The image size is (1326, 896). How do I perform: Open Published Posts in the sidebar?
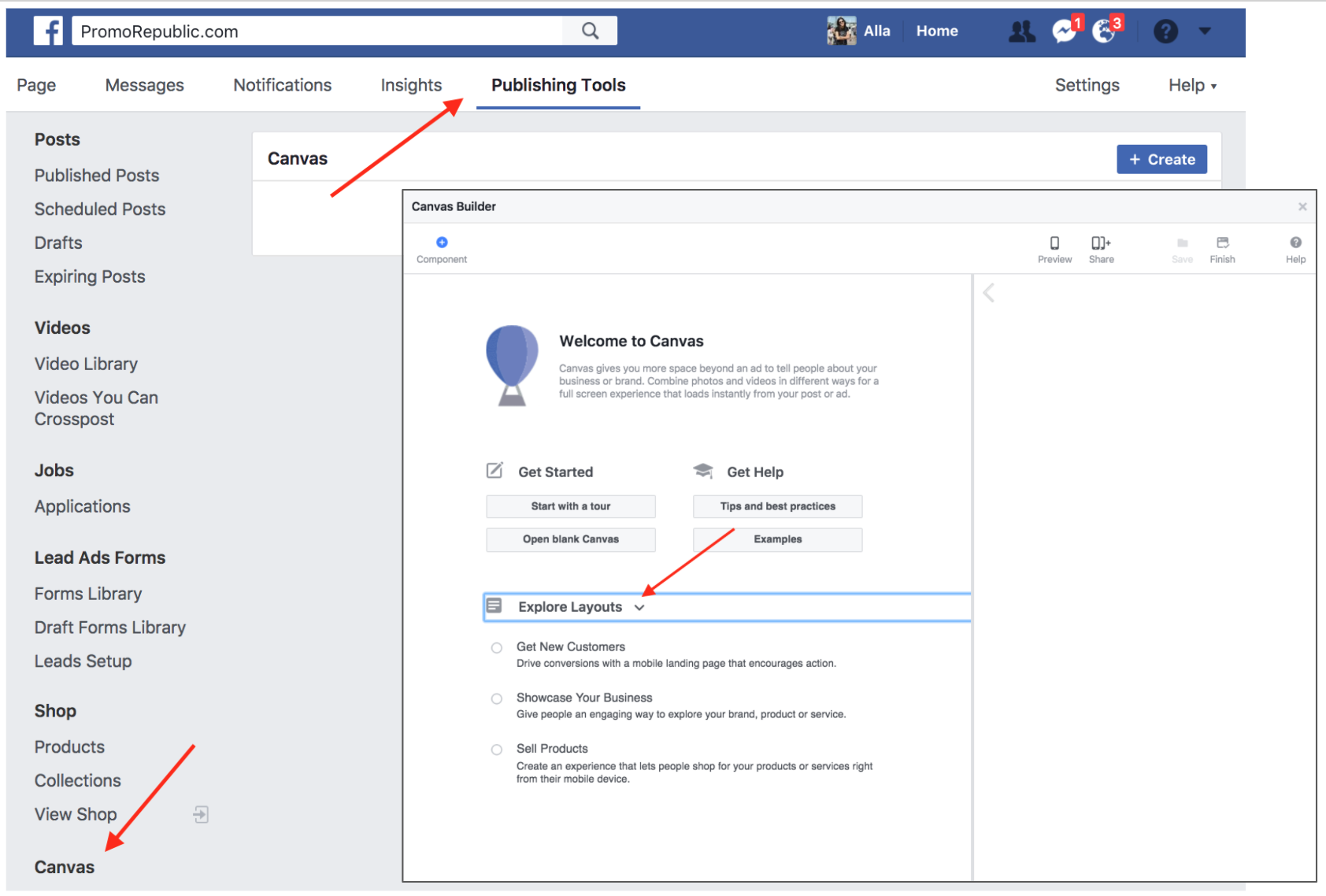click(x=97, y=176)
